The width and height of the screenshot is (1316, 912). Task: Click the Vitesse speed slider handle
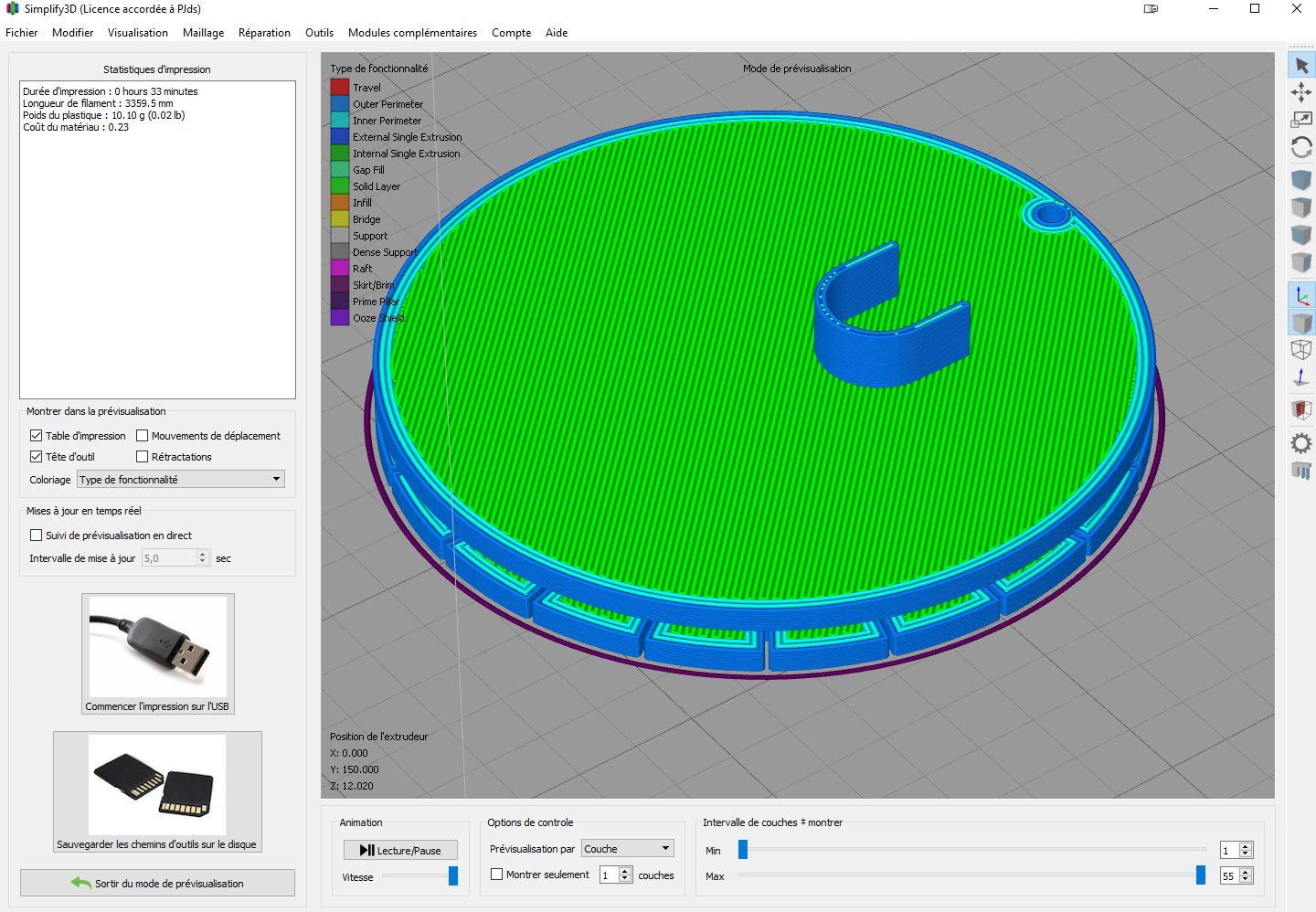point(452,876)
